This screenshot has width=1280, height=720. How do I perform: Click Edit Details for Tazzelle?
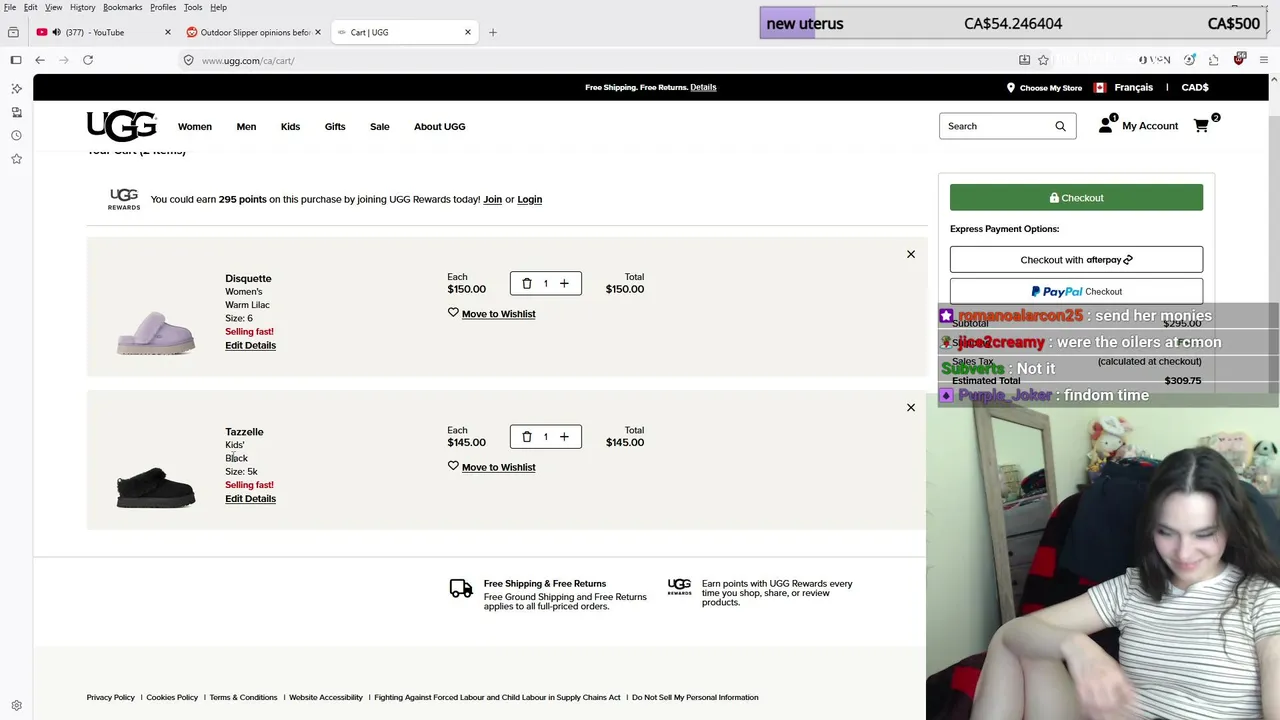tap(250, 498)
